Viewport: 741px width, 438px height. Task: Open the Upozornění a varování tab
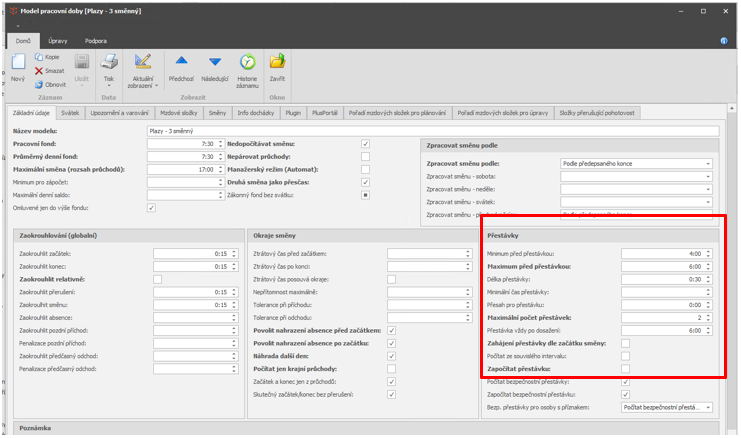pyautogui.click(x=120, y=113)
